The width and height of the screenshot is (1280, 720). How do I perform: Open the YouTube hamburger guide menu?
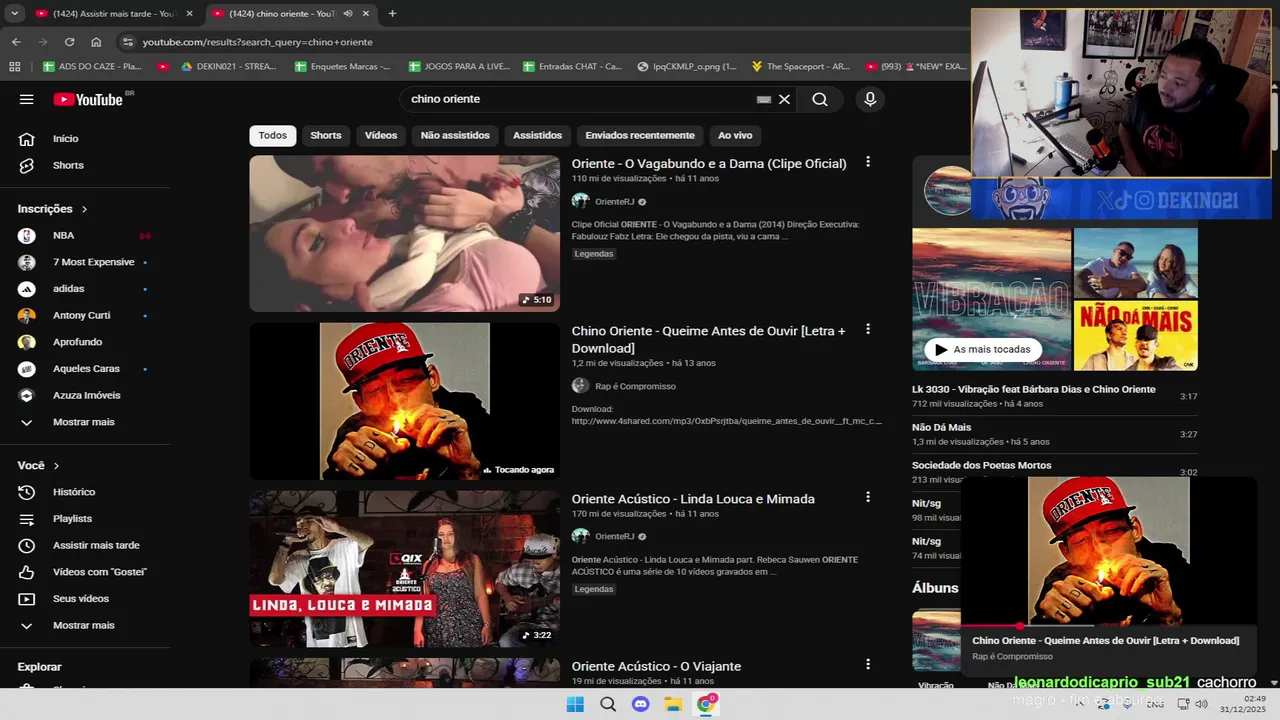(x=27, y=99)
